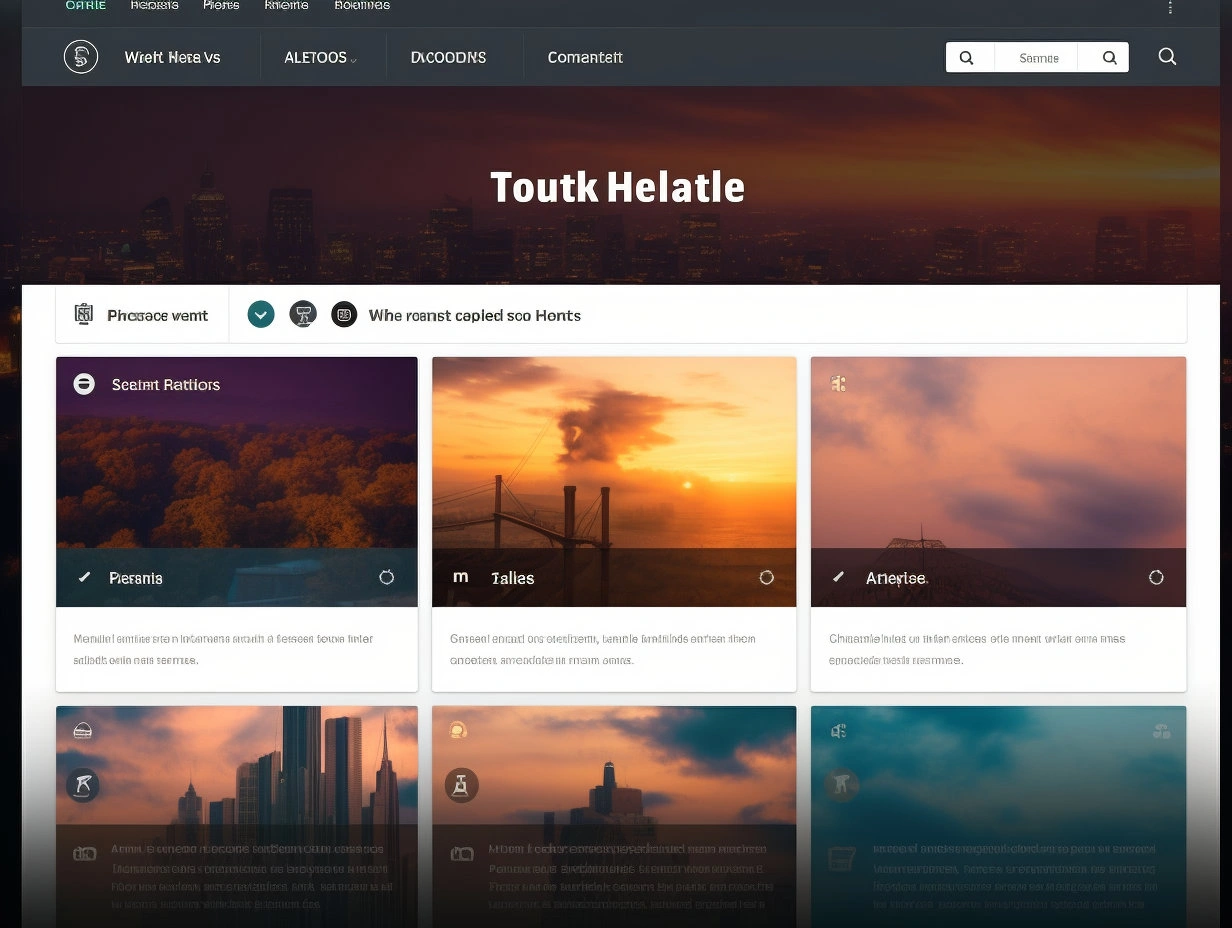The image size is (1232, 928).
Task: Click the dark circular badge icon on skyscraper card
Action: pos(82,785)
